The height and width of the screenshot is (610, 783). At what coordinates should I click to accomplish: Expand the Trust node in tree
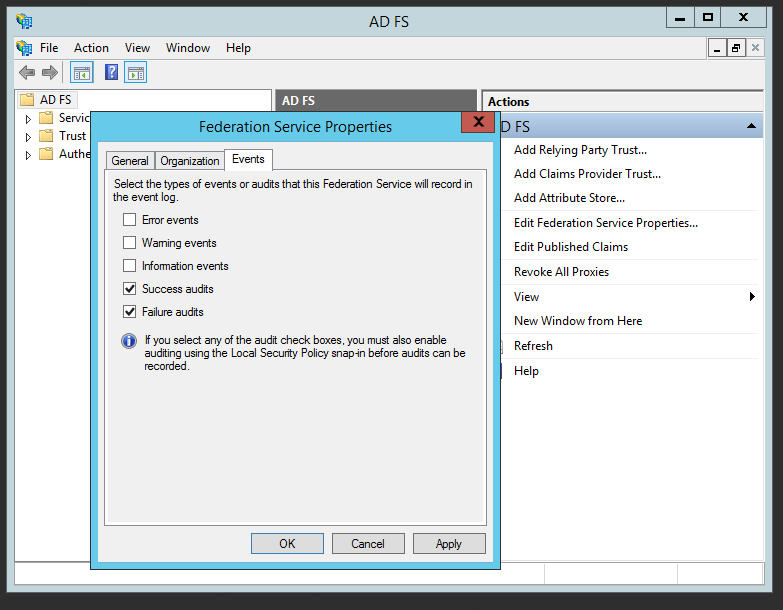28,137
